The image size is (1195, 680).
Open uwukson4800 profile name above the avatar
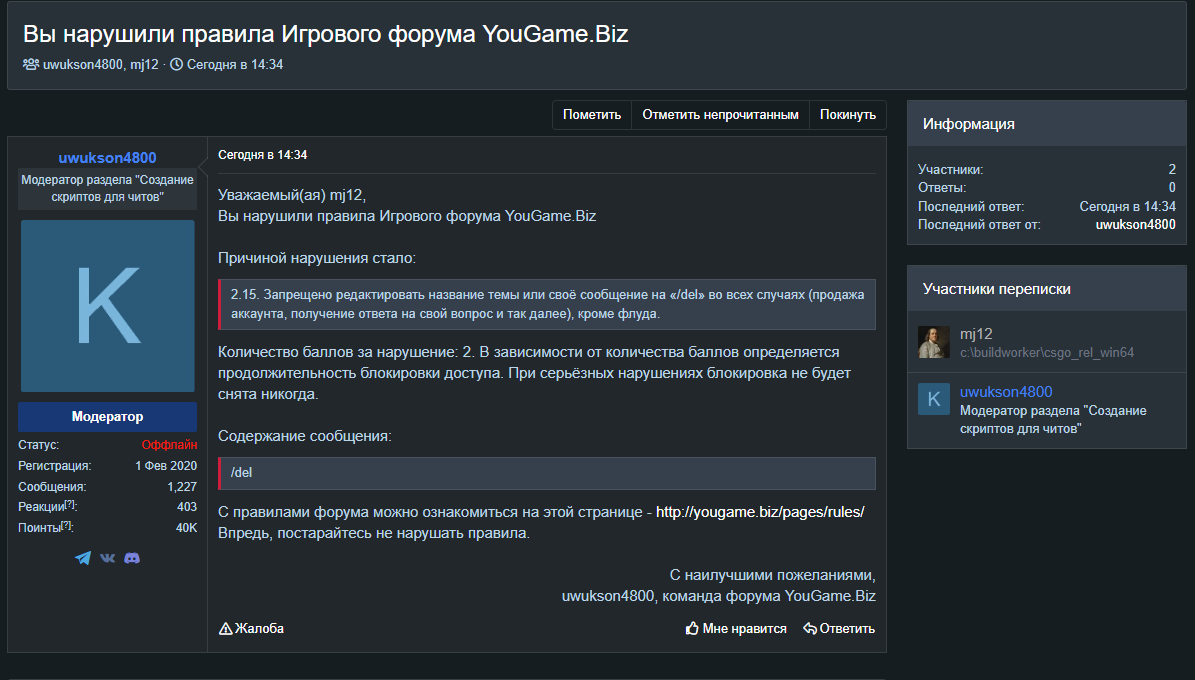point(107,158)
